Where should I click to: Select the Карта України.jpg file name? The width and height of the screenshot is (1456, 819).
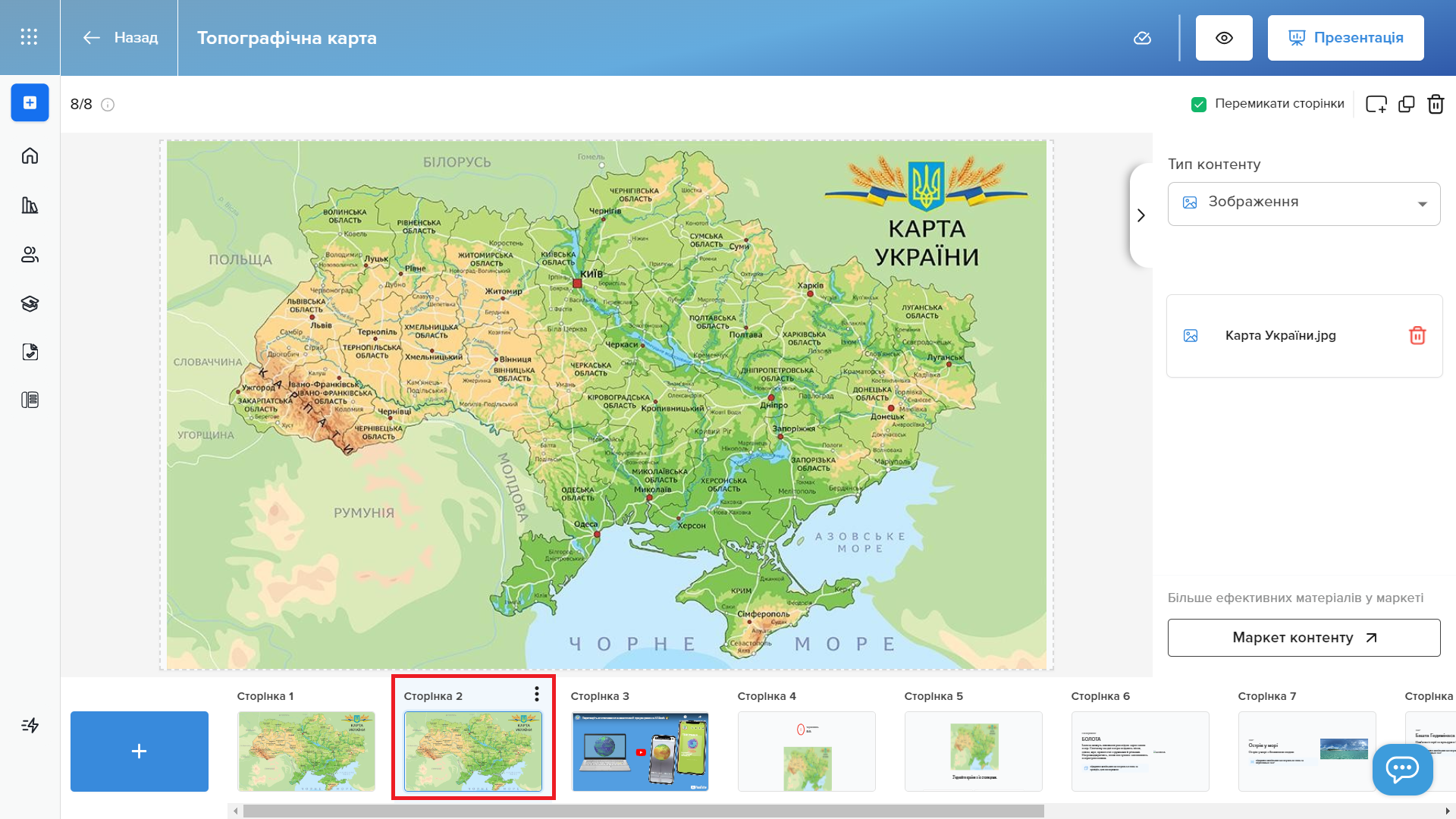point(1281,335)
